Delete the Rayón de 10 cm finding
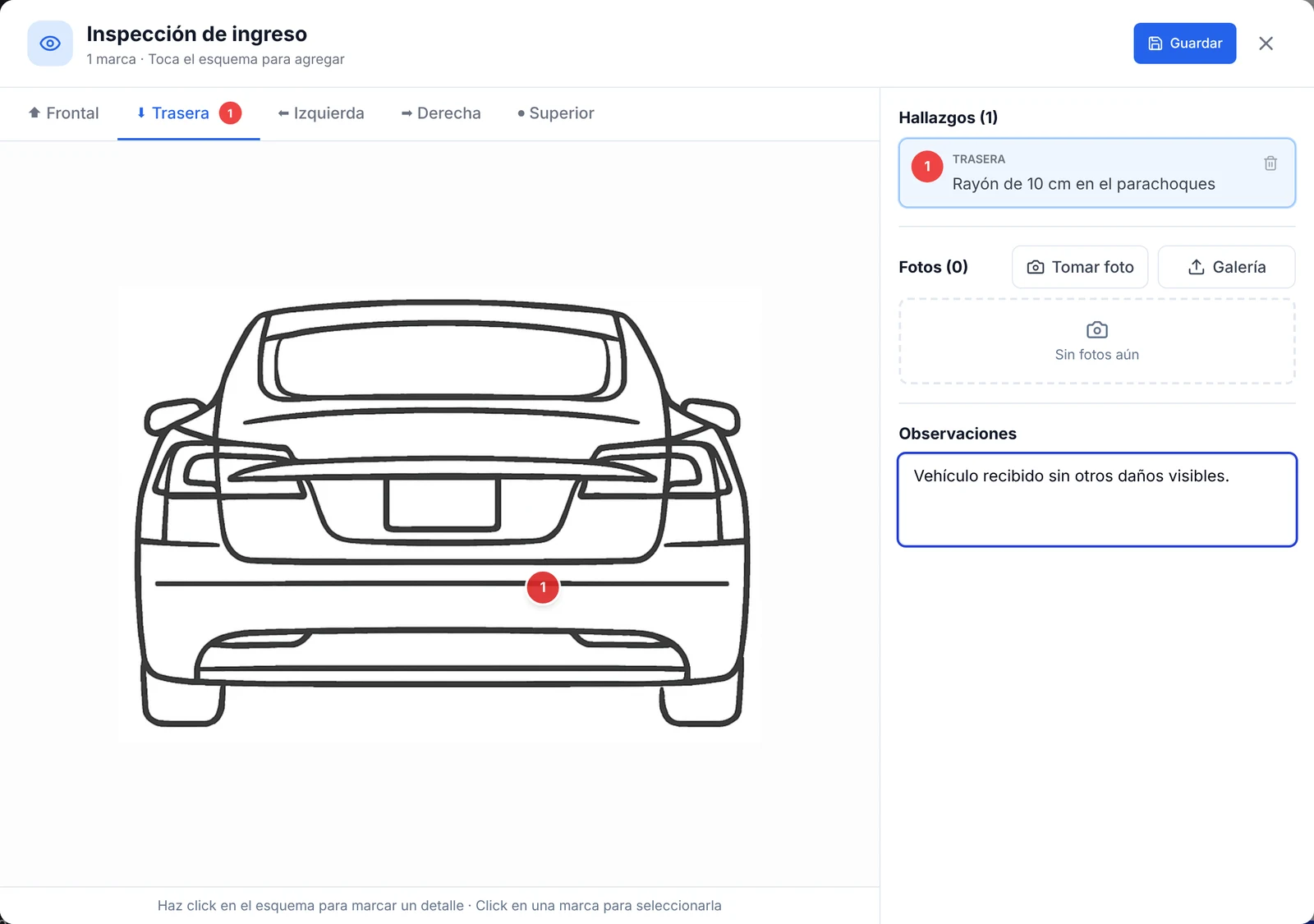 click(1270, 163)
